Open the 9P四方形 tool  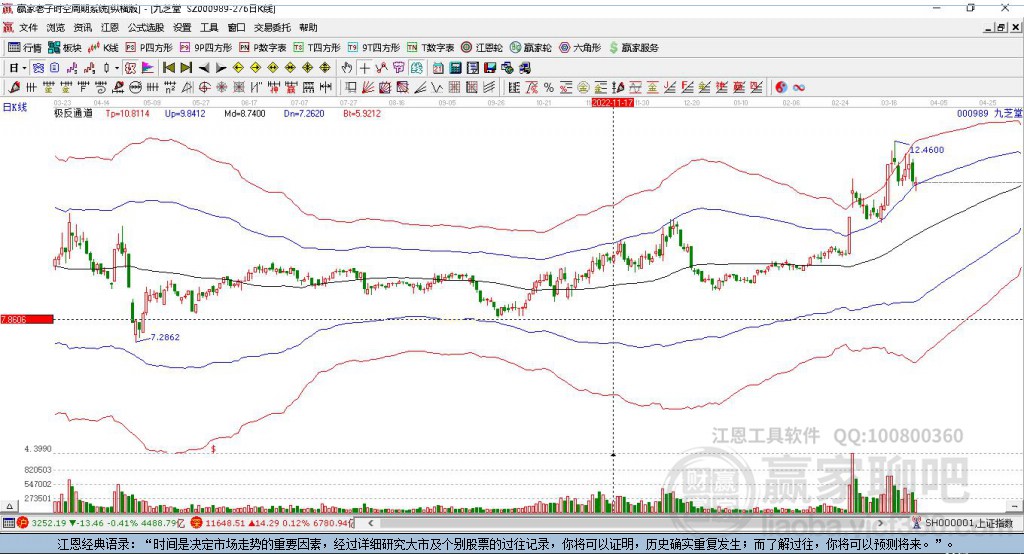(x=206, y=48)
